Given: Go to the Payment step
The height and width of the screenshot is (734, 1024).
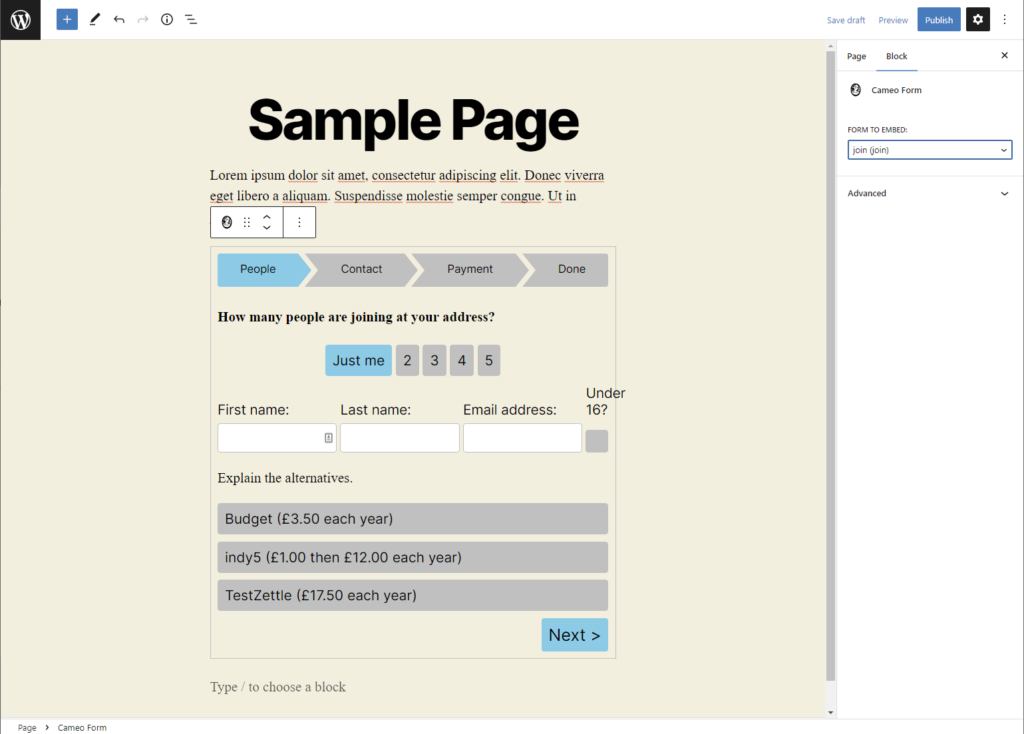Looking at the screenshot, I should pos(470,269).
